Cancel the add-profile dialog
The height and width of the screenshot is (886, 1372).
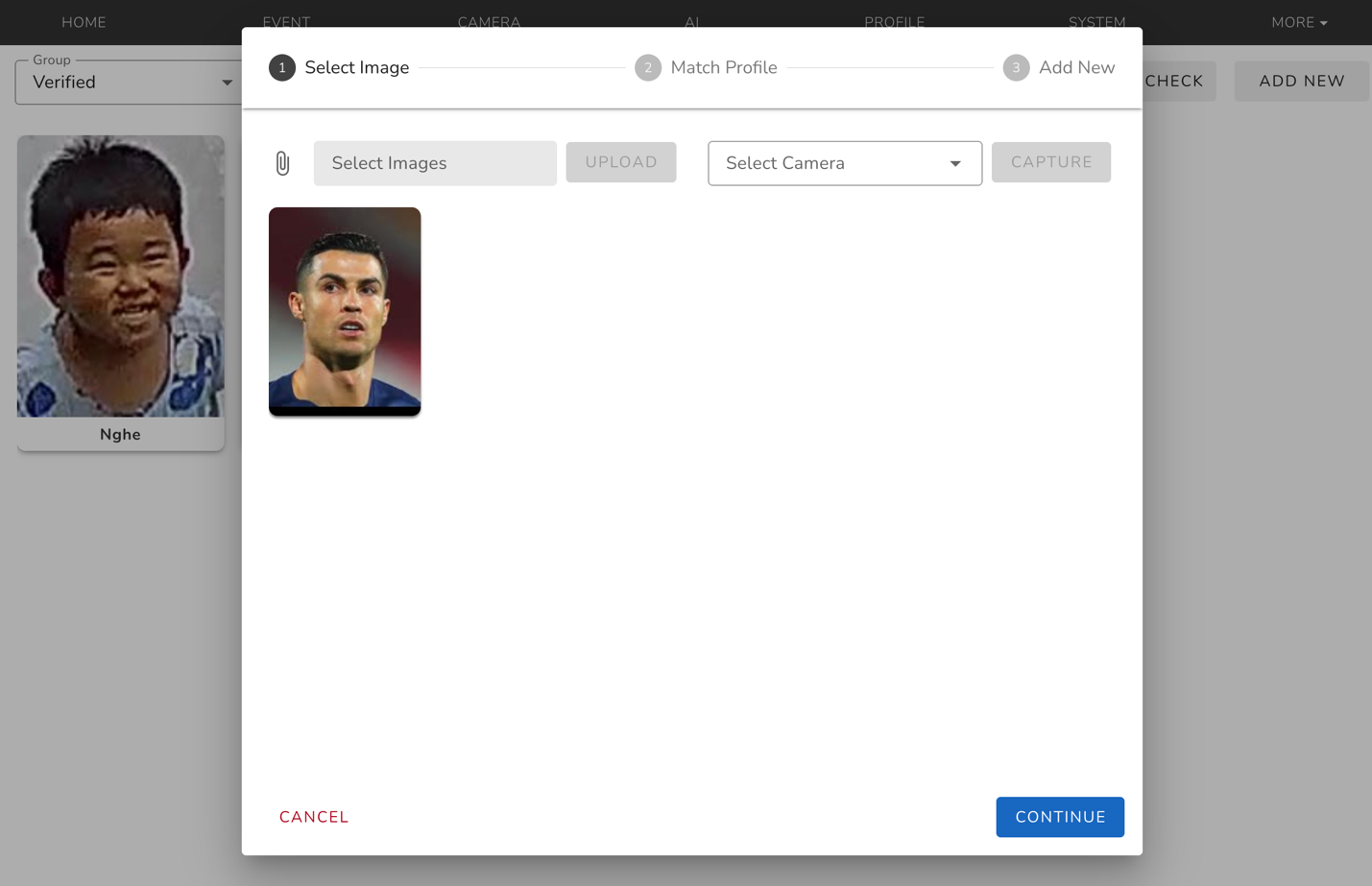tap(314, 817)
